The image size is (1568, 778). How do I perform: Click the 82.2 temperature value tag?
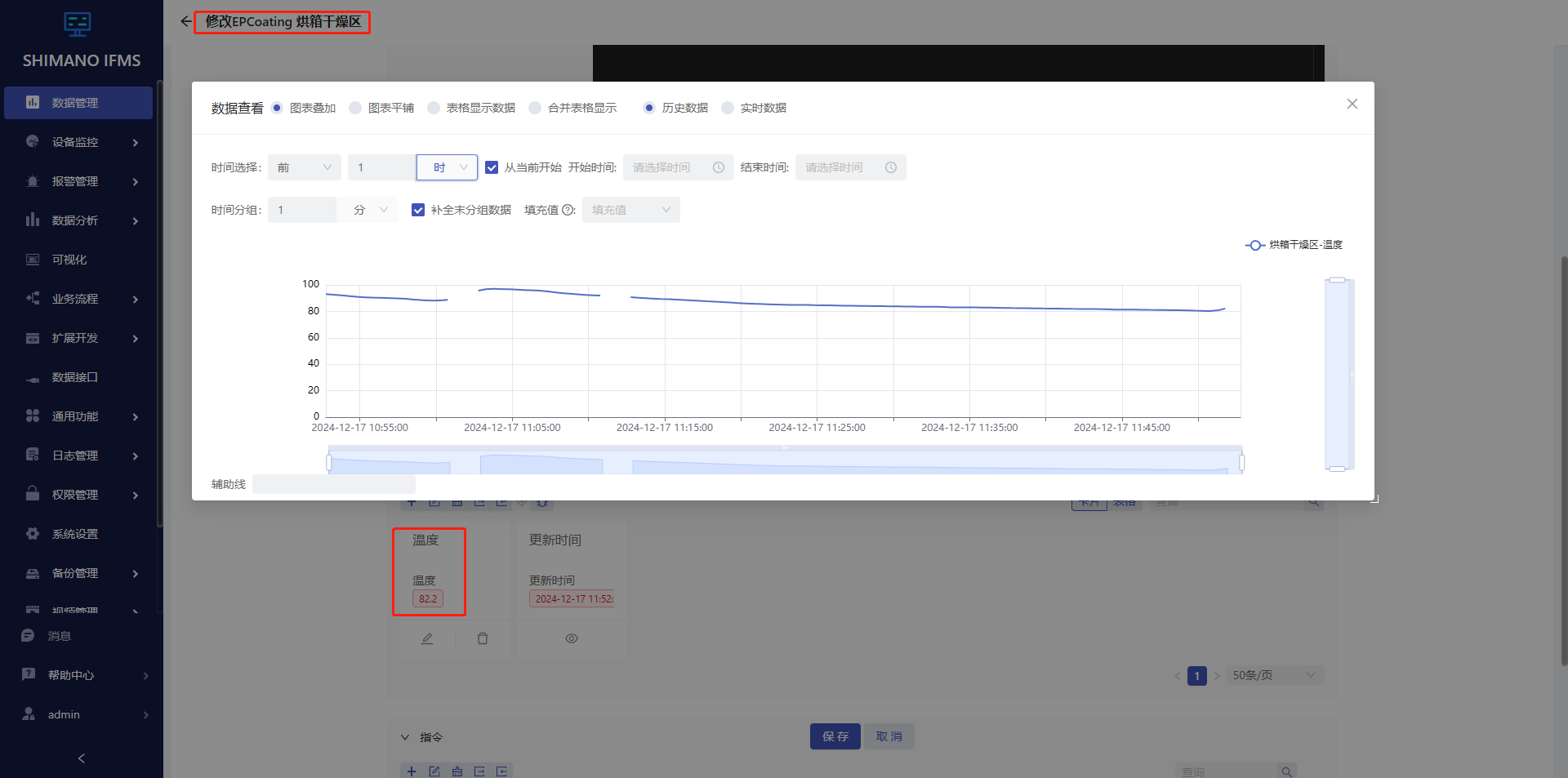click(x=428, y=598)
